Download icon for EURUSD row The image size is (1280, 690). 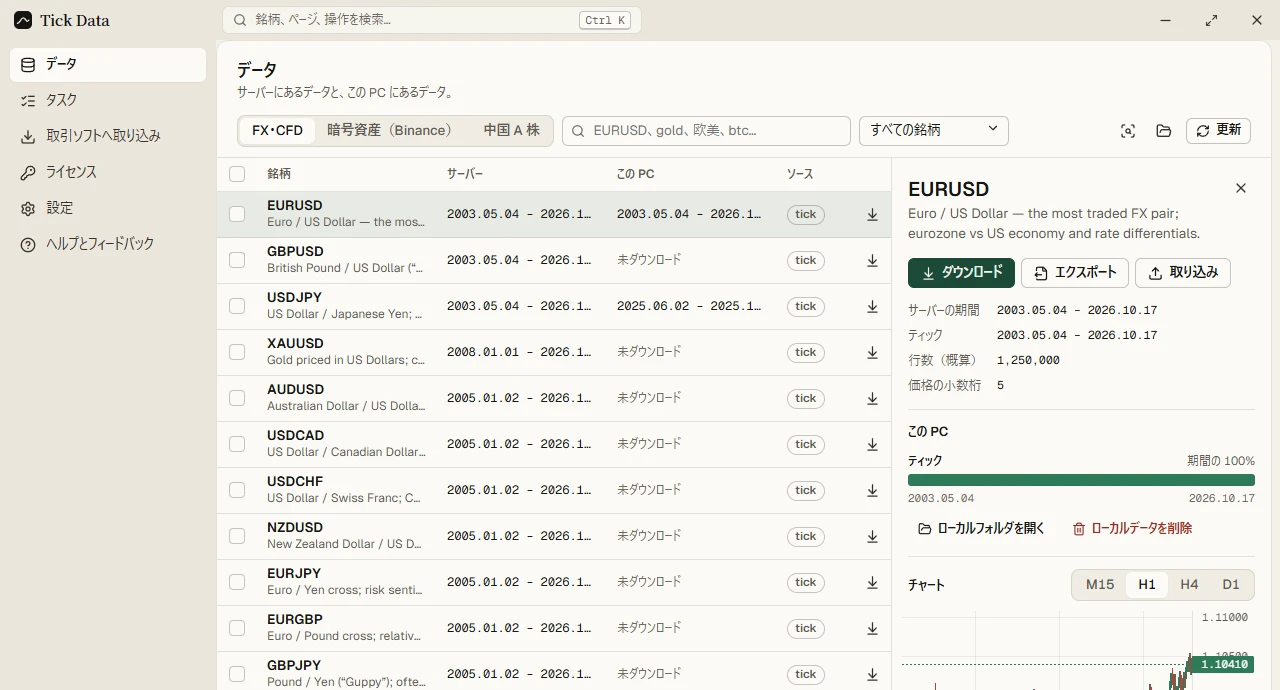click(872, 214)
